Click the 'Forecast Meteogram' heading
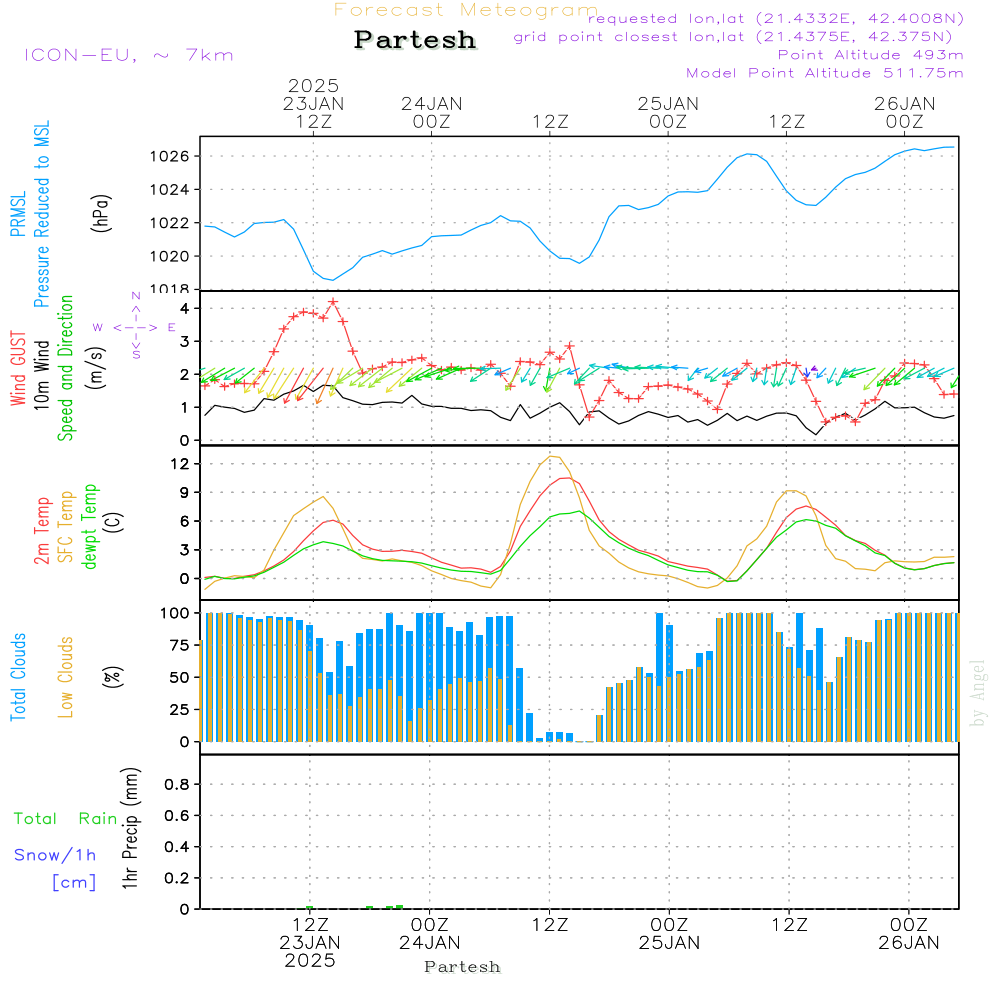The width and height of the screenshot is (1000, 1000). coord(466,10)
